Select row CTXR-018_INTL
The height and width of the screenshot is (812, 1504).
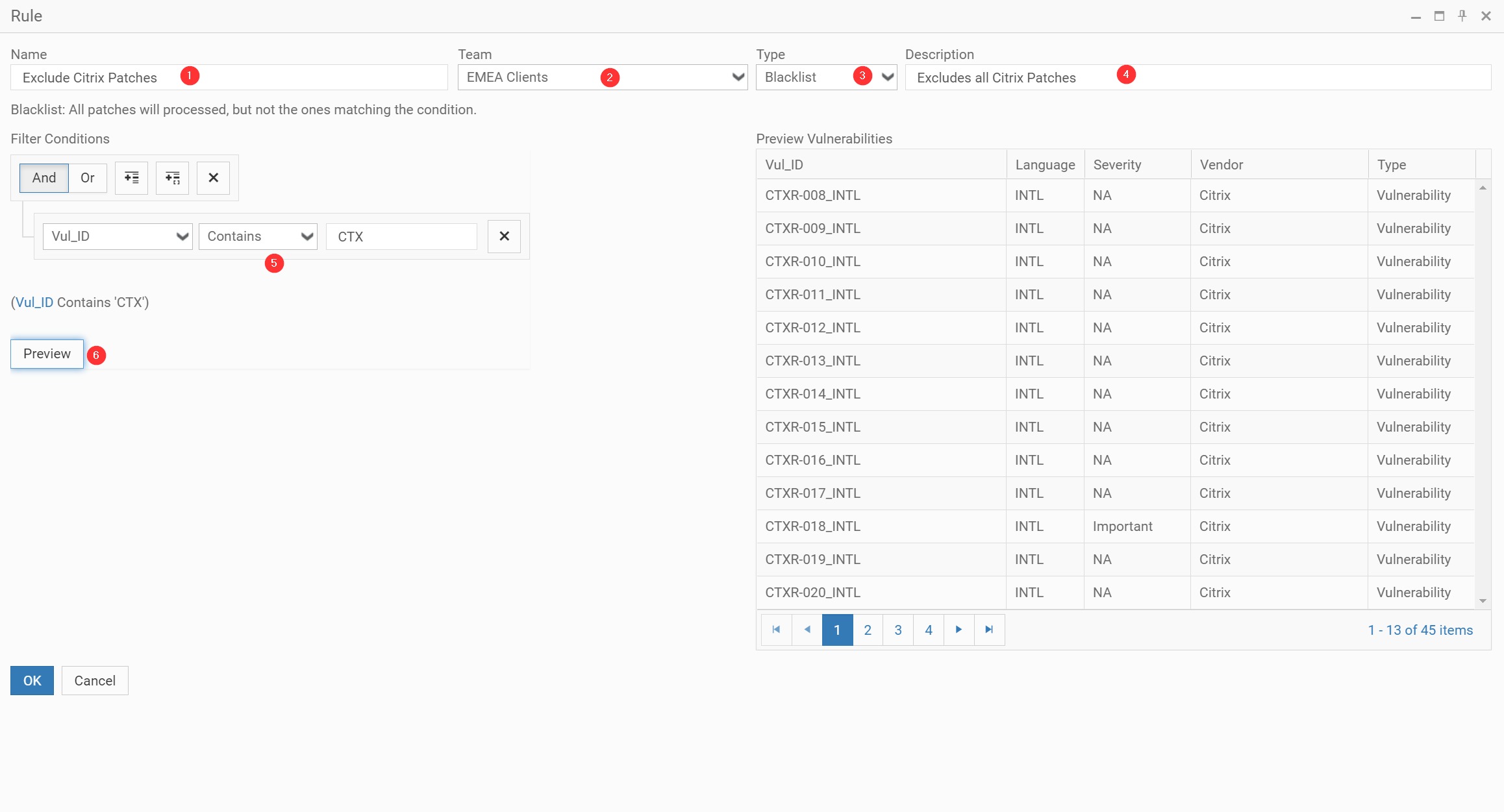click(x=1116, y=526)
